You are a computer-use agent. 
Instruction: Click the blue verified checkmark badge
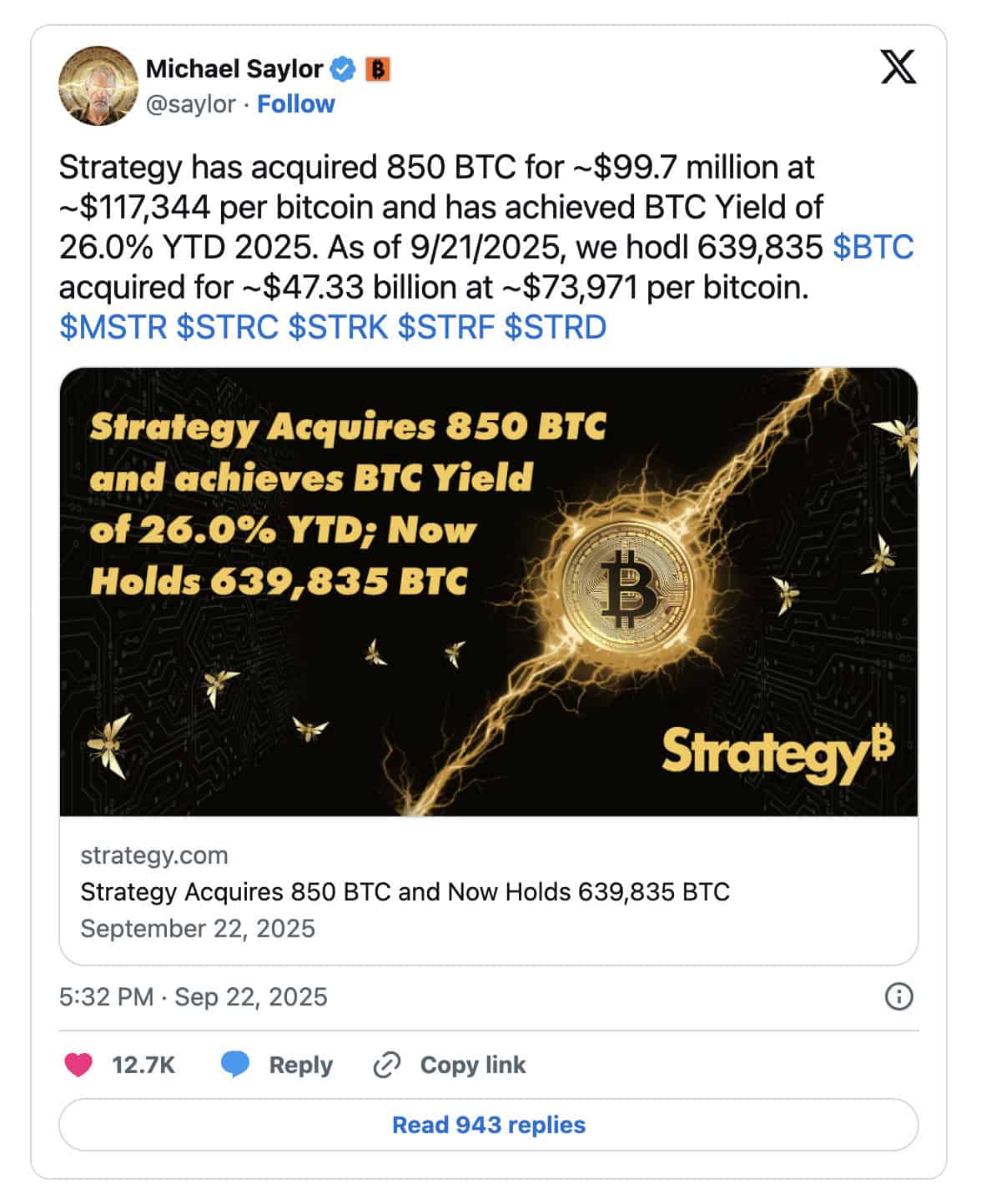(345, 69)
